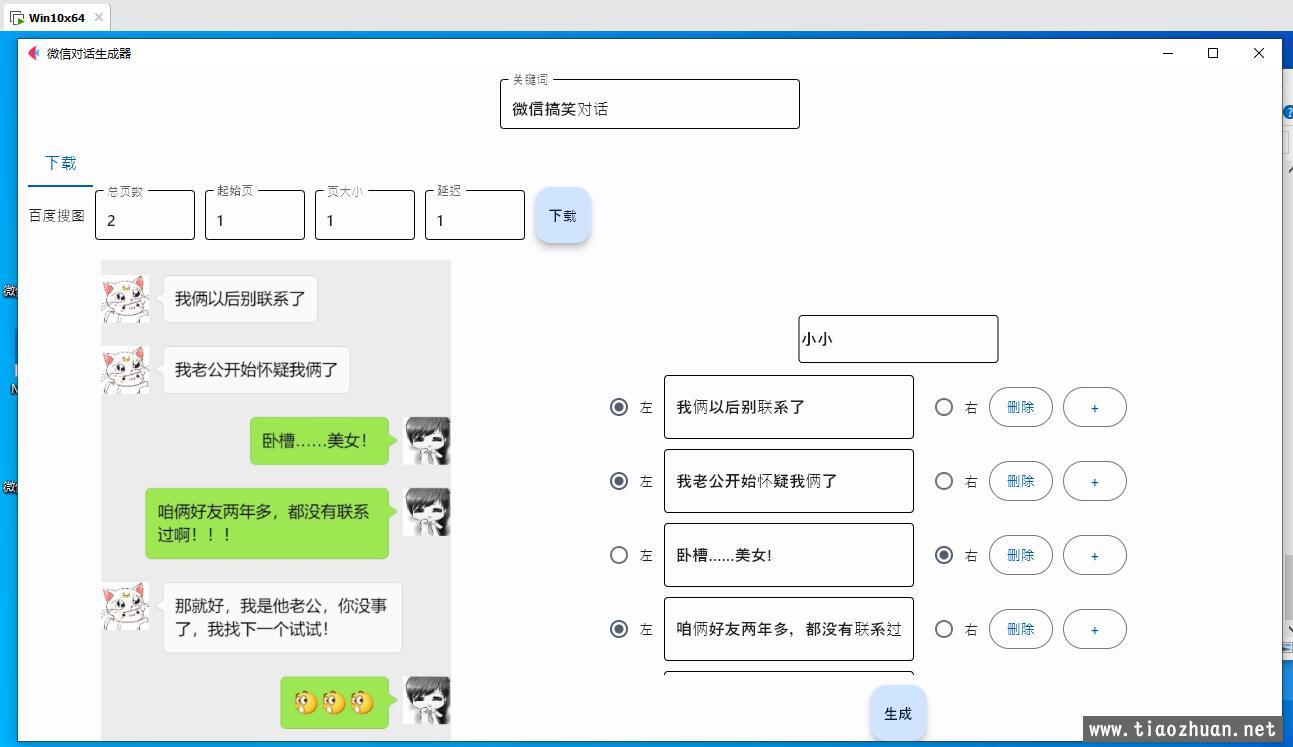
Task: Select 左 radio for 咱俩好友两年多 row
Action: (x=619, y=629)
